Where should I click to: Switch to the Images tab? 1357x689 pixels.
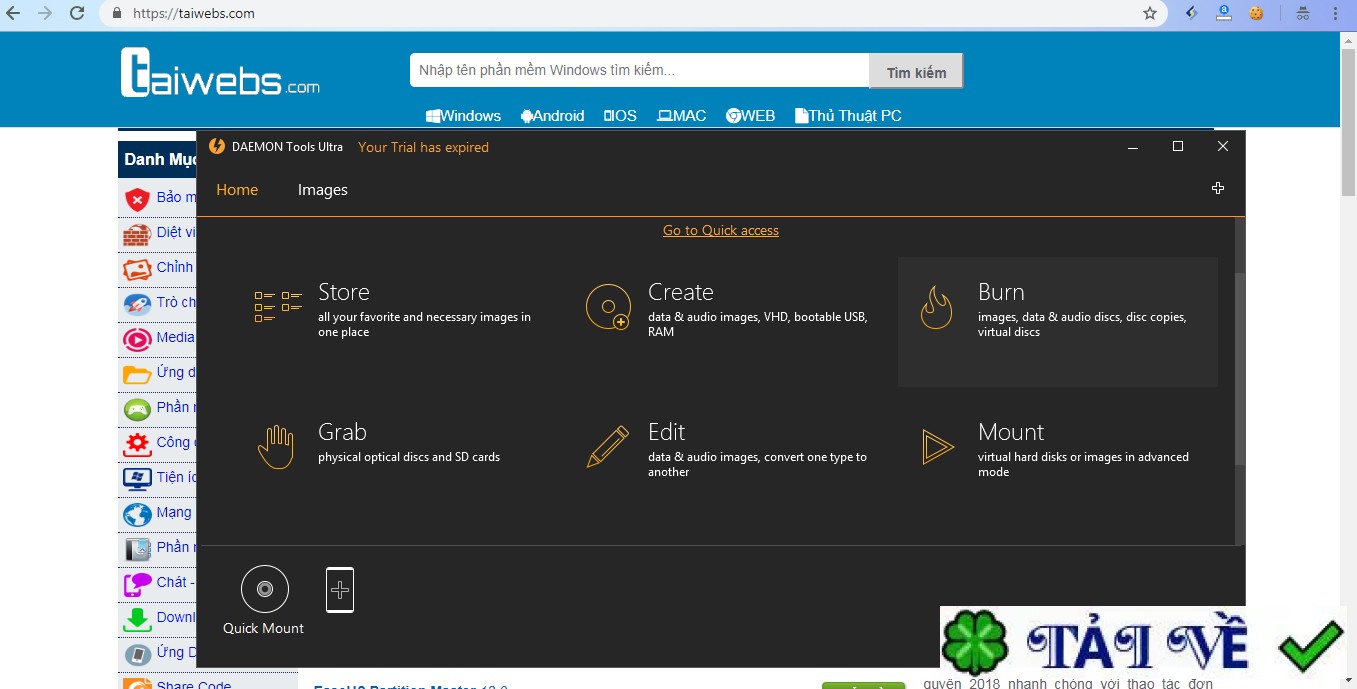[322, 189]
